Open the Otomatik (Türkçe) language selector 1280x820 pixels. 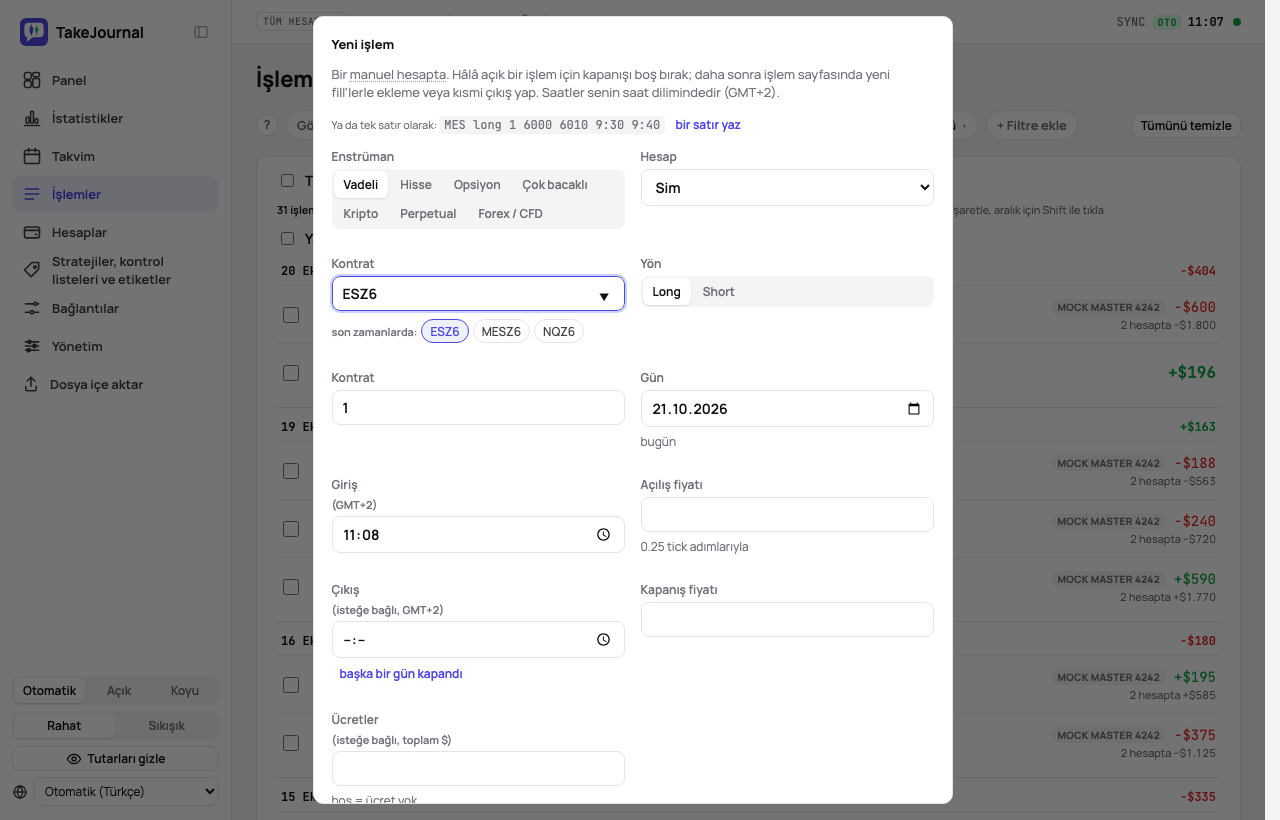coord(126,791)
